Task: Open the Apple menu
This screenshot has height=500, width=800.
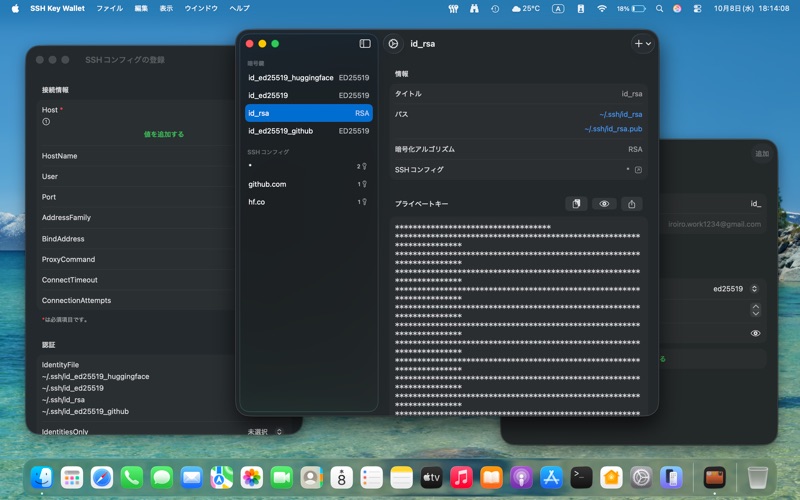Action: pyautogui.click(x=15, y=8)
